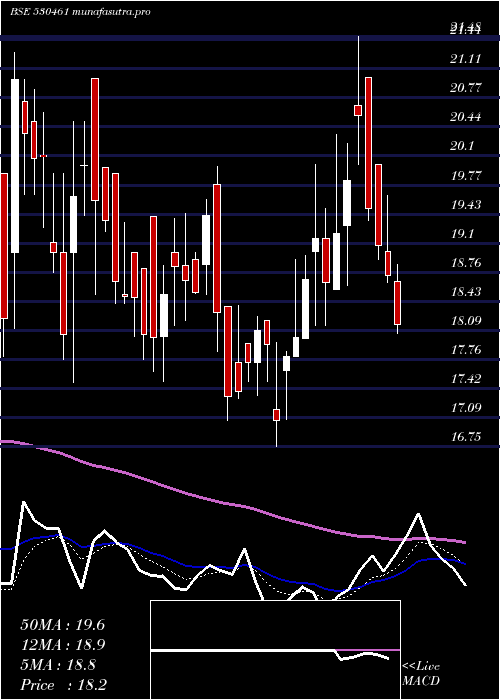Select the 18.09 price axis label

(466, 321)
